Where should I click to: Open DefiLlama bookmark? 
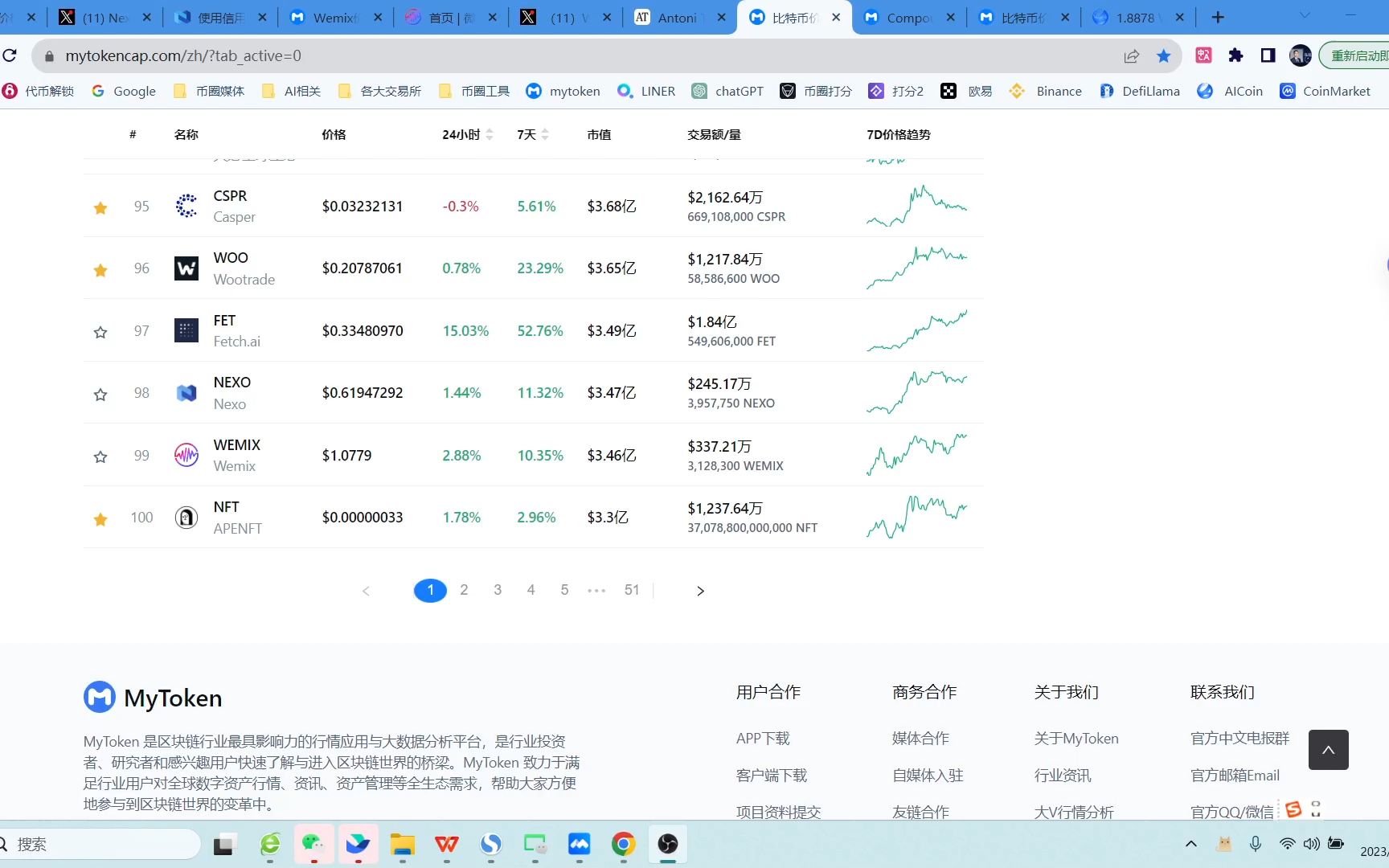point(1140,91)
